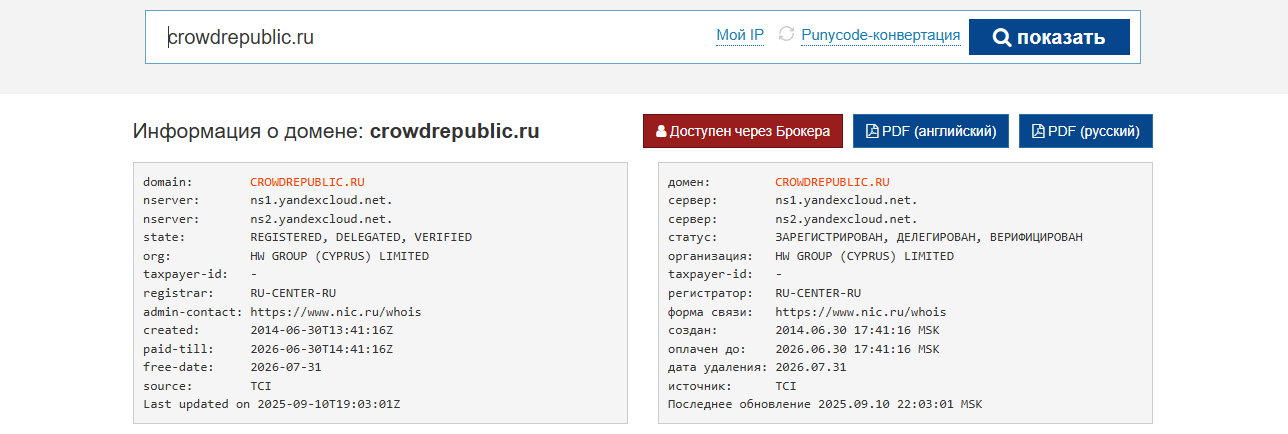Click the domain search input field
The image size is (1288, 434).
pyautogui.click(x=430, y=37)
